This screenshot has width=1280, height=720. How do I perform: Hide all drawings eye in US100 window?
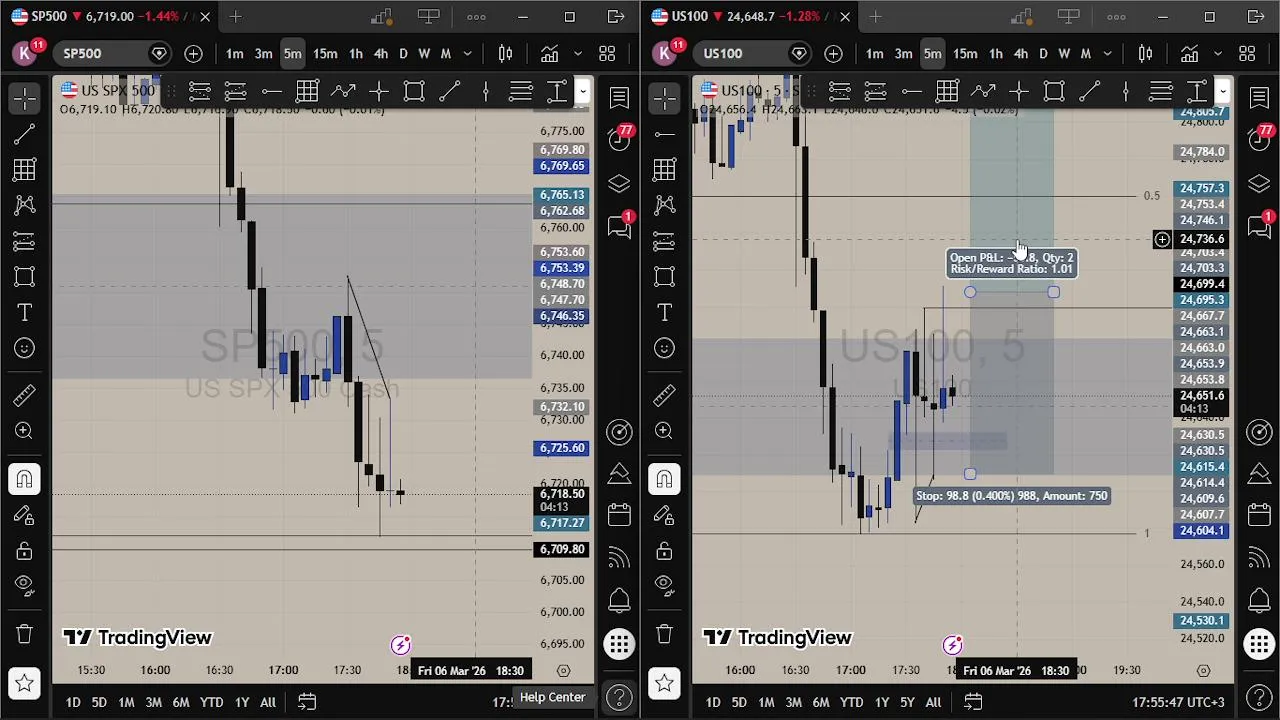tap(665, 586)
